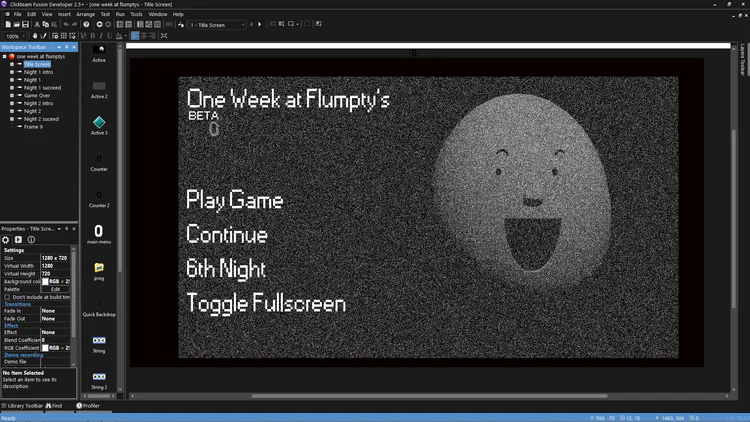Switch to the Find tab
The height and width of the screenshot is (422, 750).
tap(54, 406)
